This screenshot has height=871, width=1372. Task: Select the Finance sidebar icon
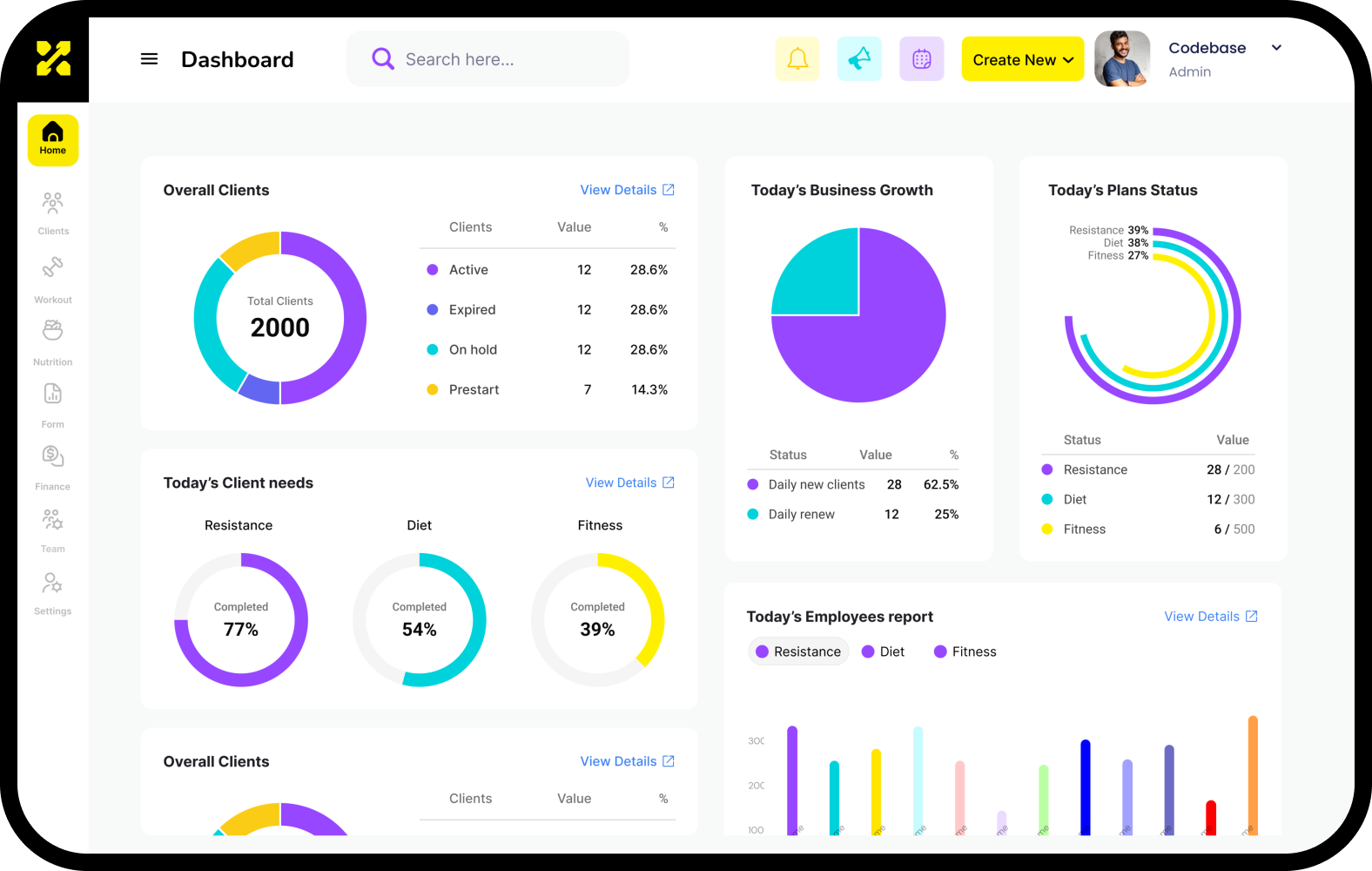coord(53,465)
